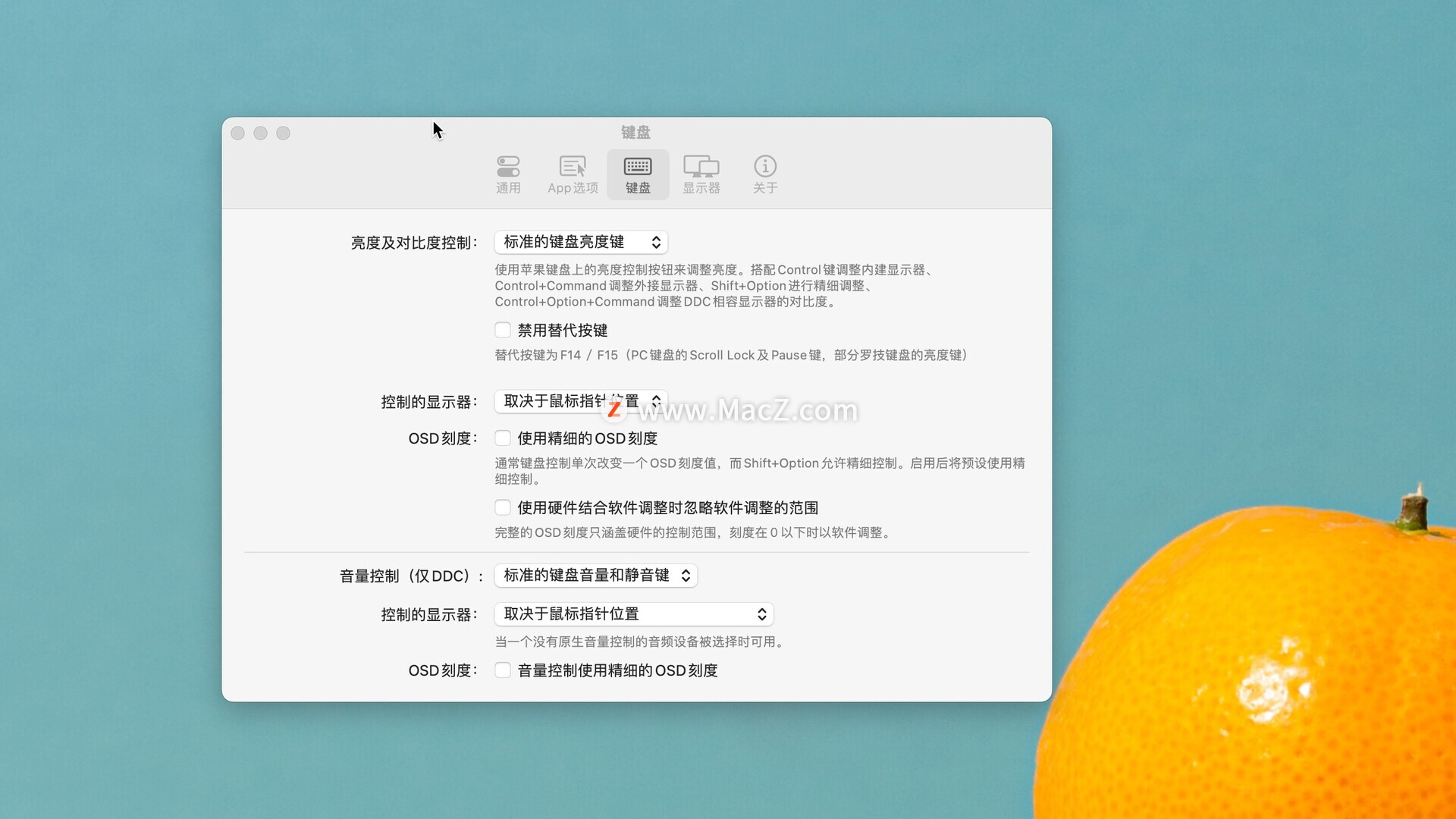This screenshot has height=819, width=1456.
Task: Open 亮度及对比度控制 dropdown
Action: tap(581, 242)
